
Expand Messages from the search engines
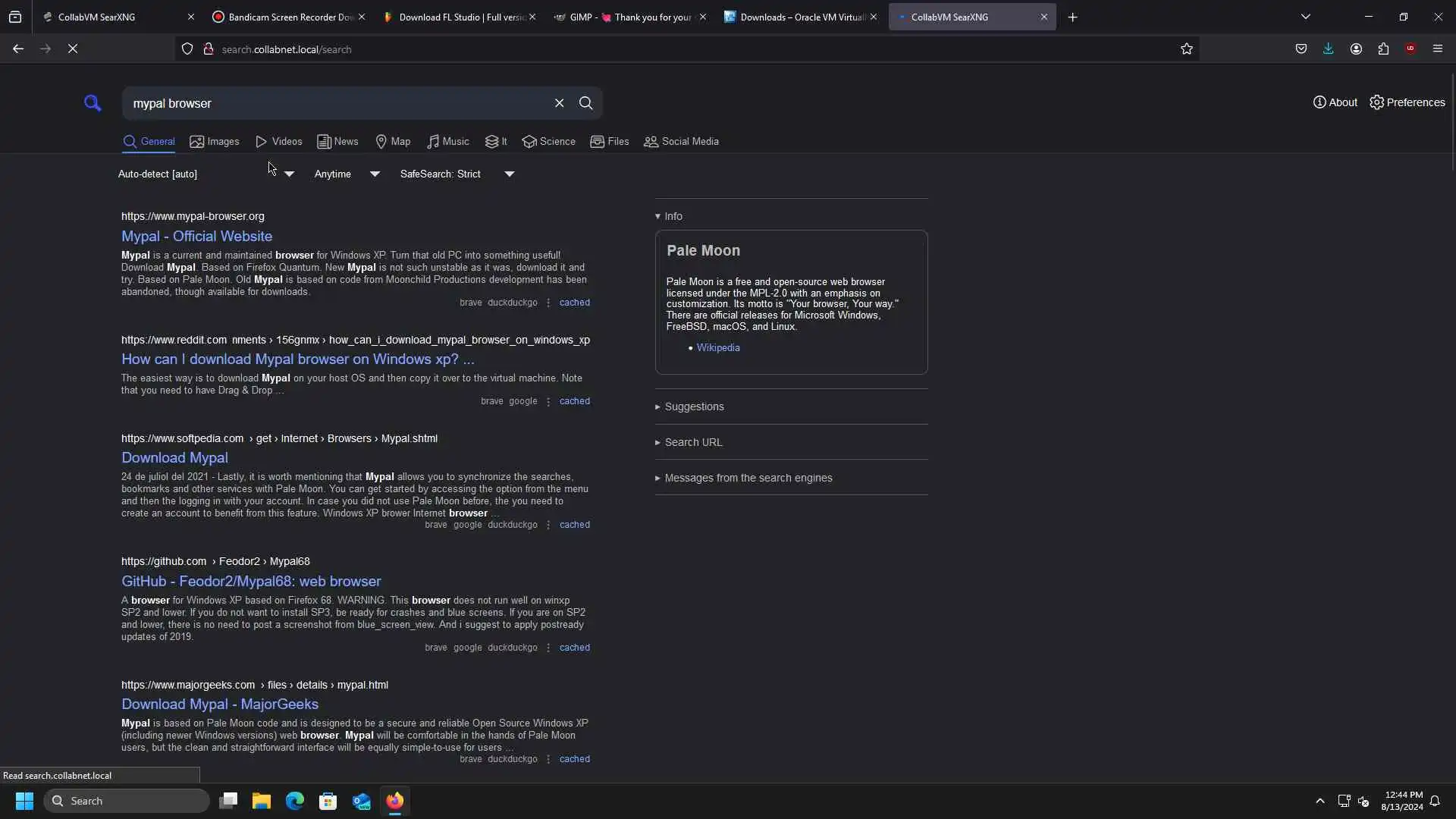[748, 478]
